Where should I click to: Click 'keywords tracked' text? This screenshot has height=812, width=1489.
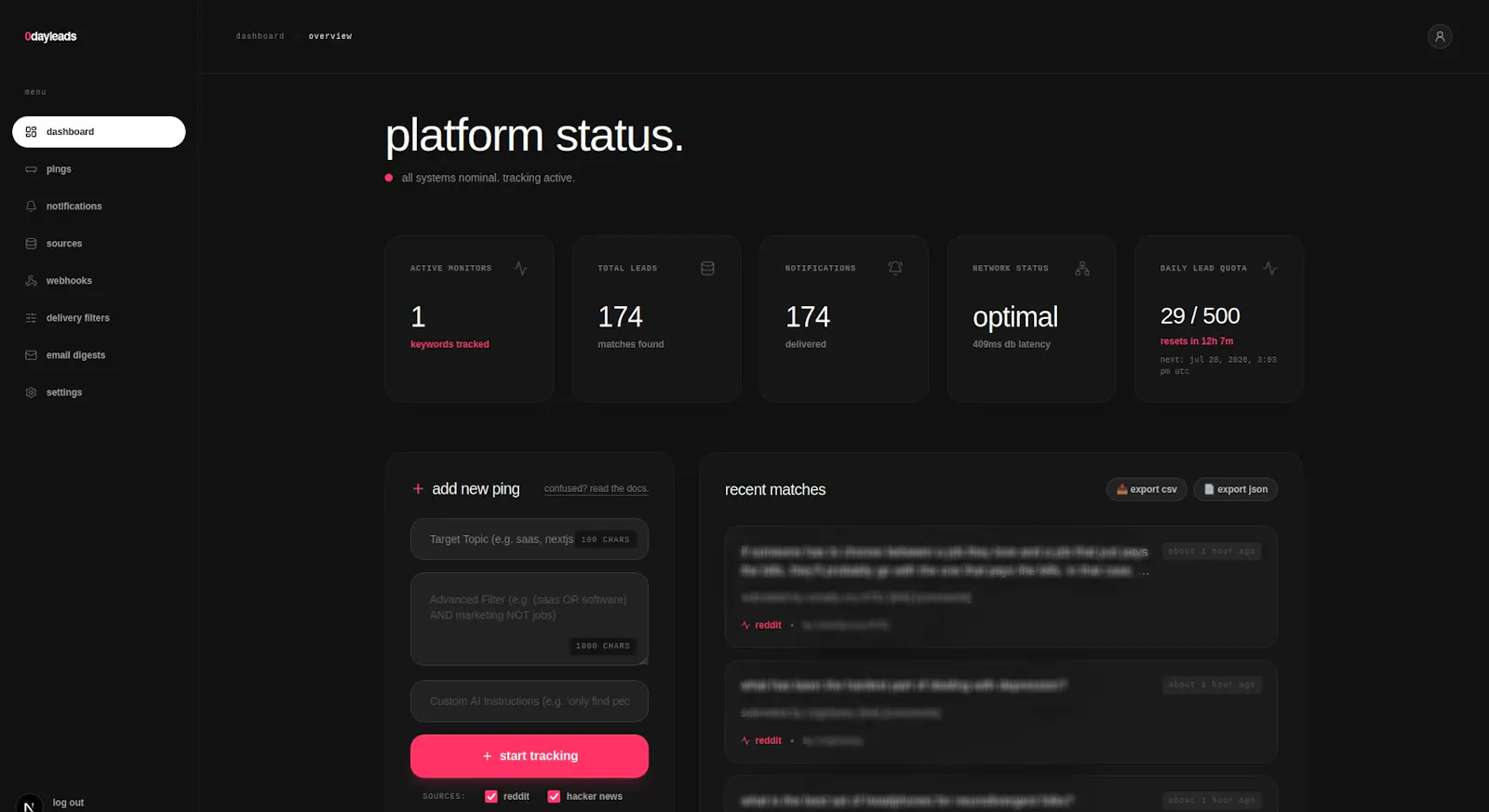coord(449,344)
